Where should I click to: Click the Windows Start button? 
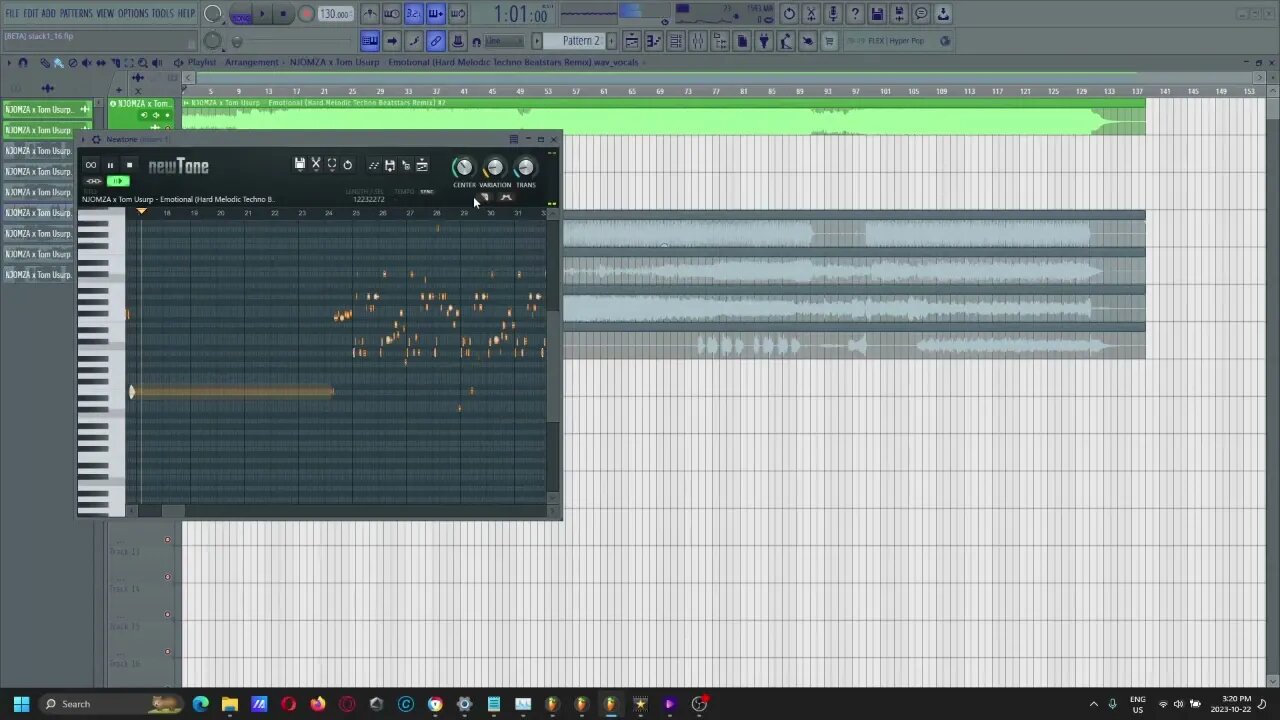click(x=21, y=704)
